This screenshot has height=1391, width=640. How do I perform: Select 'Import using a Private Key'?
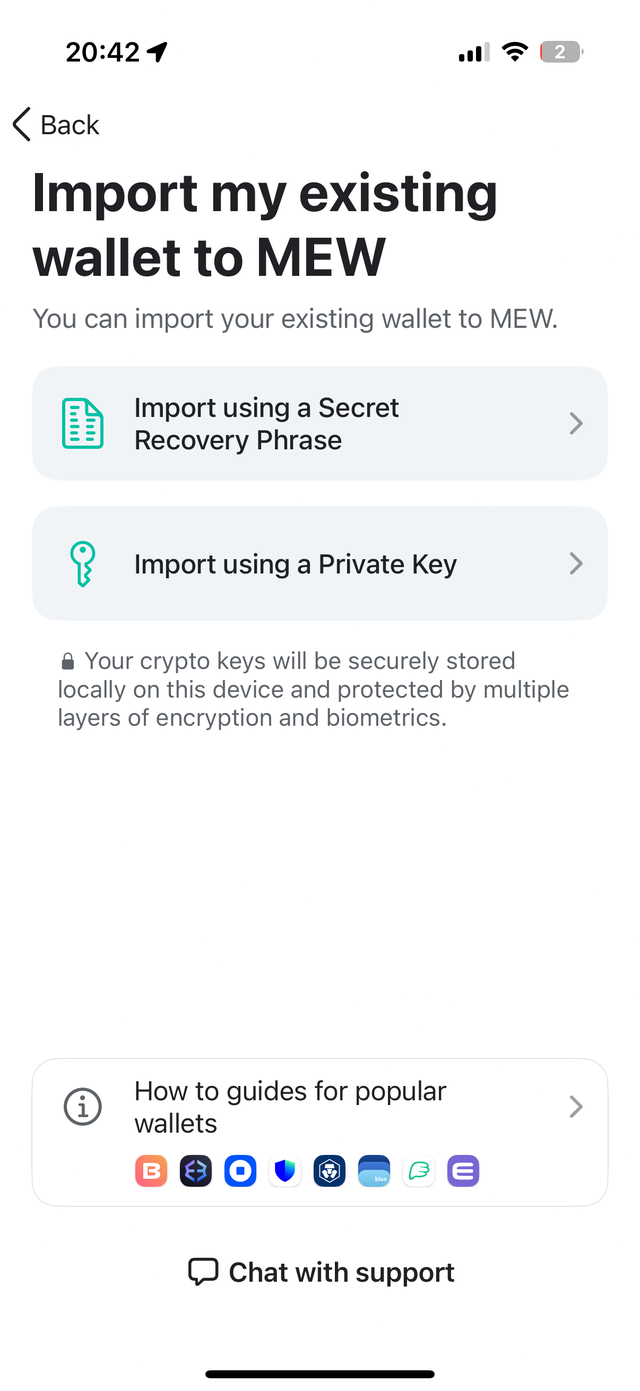coord(295,564)
